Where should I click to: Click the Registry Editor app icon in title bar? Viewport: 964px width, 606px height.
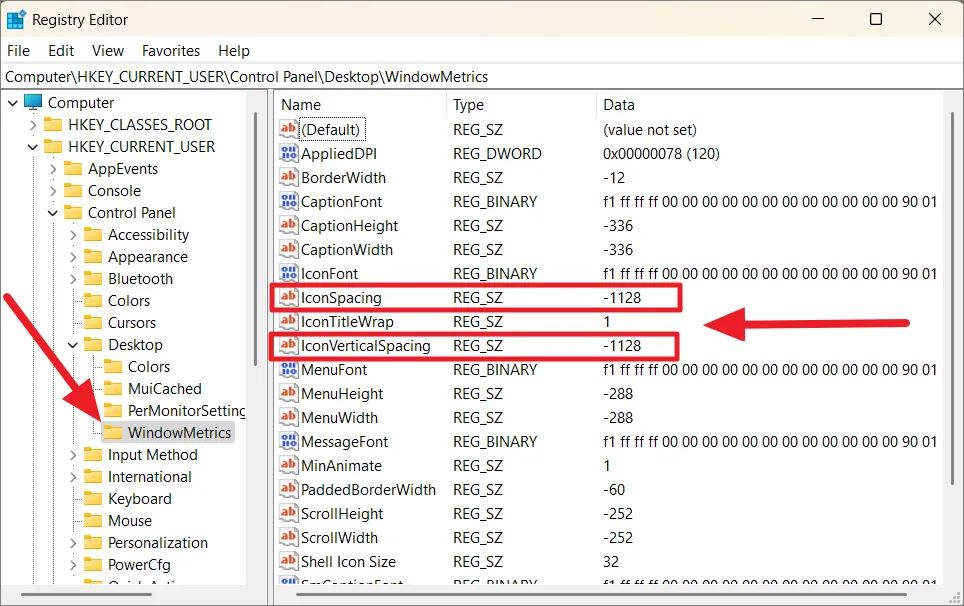pos(16,19)
